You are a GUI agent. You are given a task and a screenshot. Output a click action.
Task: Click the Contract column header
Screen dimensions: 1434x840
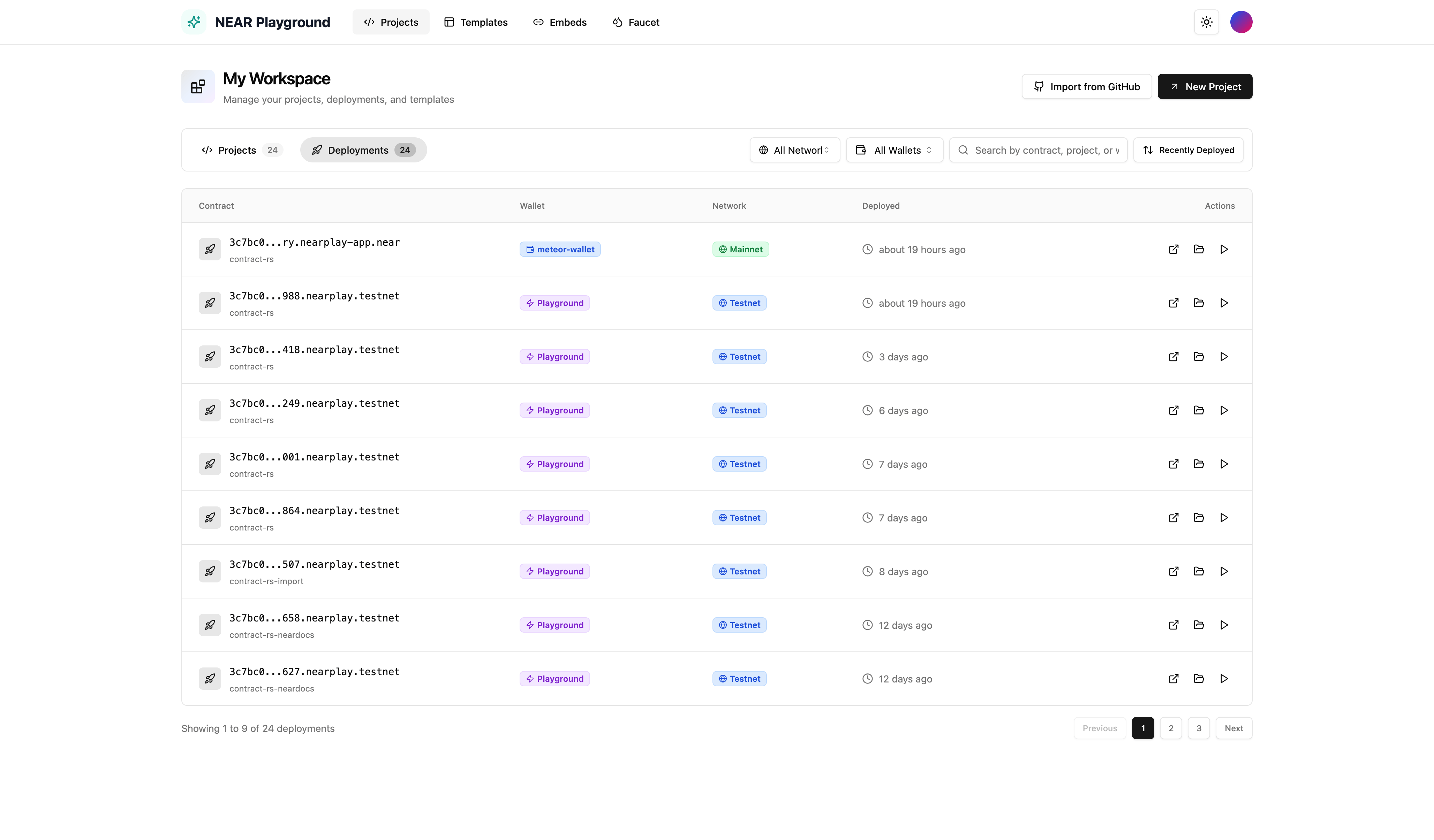pos(216,206)
